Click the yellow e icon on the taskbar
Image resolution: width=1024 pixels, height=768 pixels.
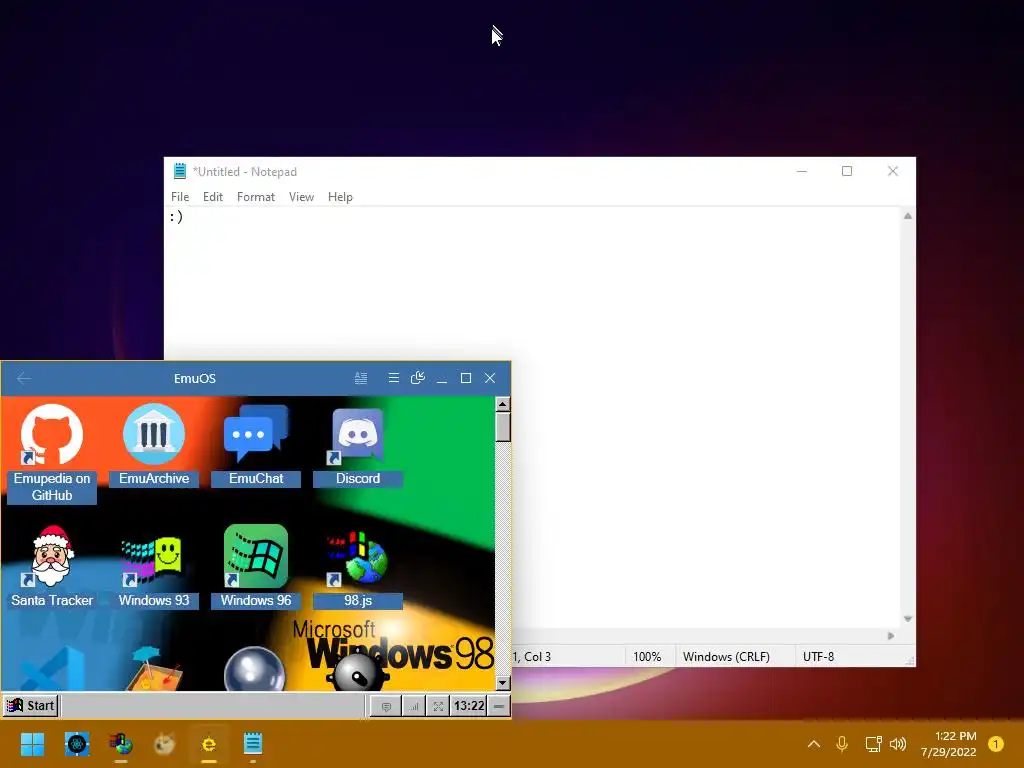point(208,744)
